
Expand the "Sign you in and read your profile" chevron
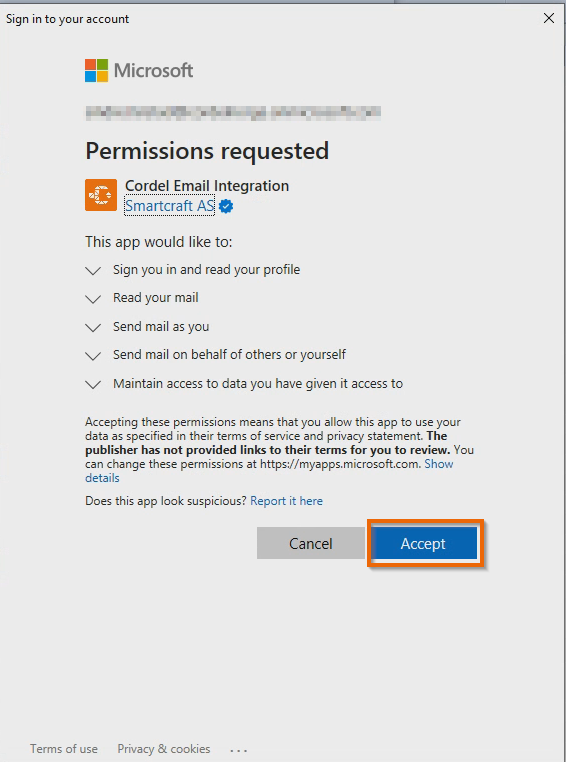pos(93,270)
